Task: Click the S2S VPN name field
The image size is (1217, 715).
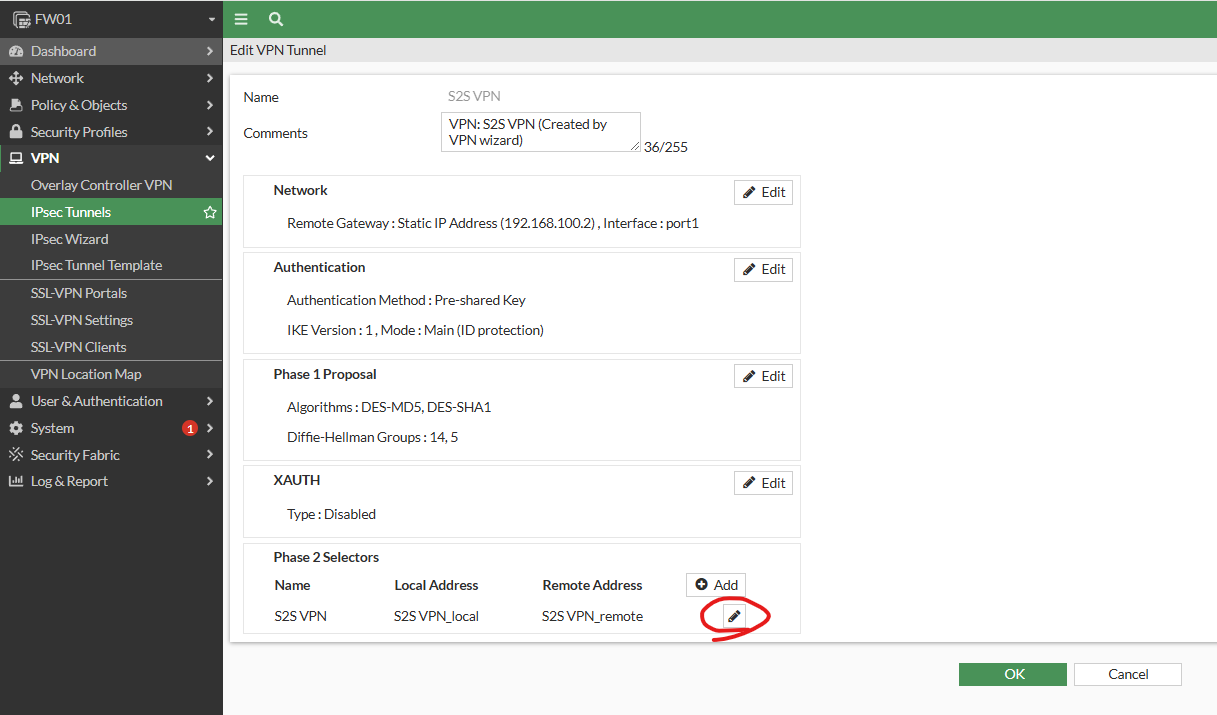Action: point(474,97)
